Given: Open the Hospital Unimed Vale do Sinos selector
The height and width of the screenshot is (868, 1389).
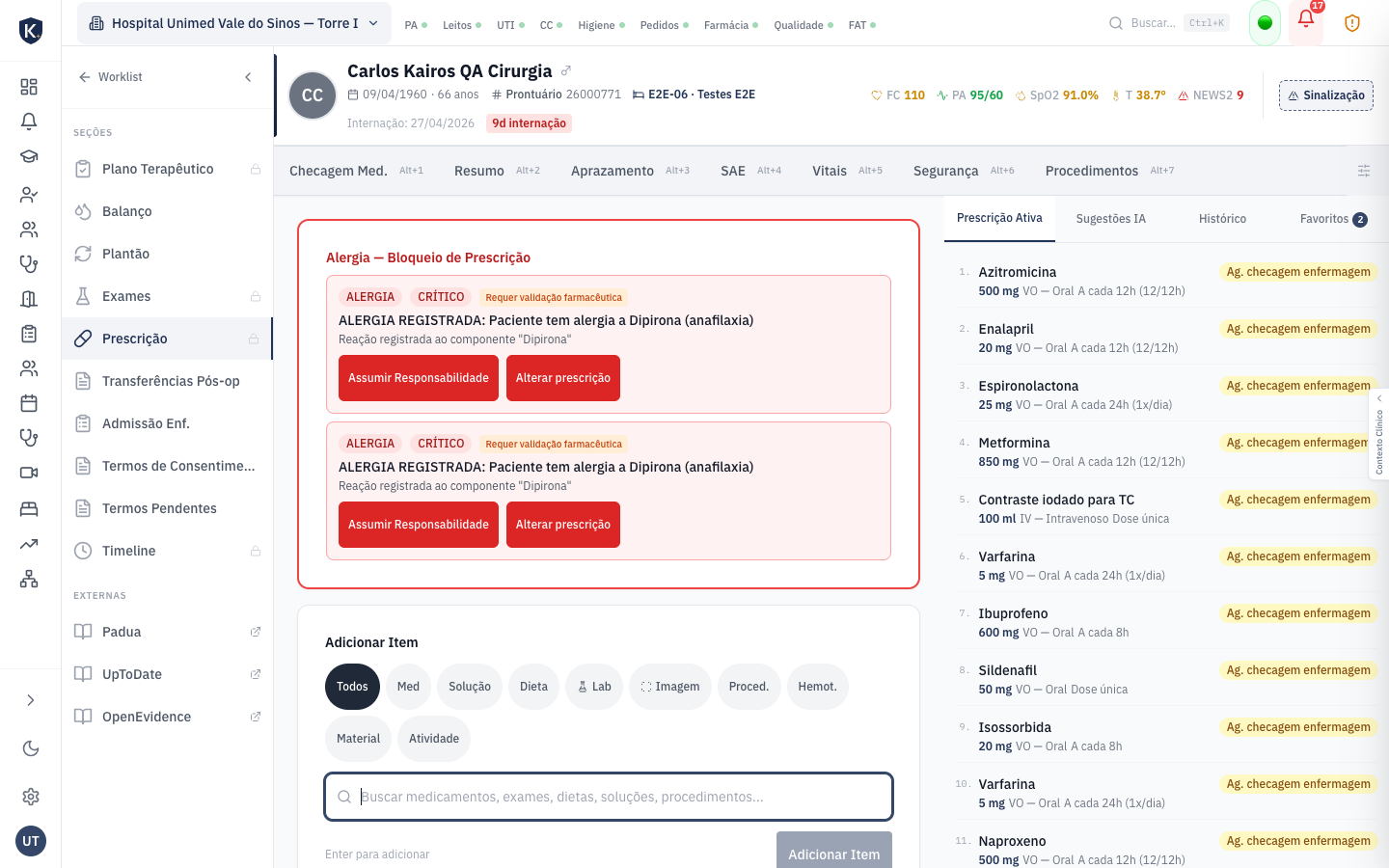Looking at the screenshot, I should 234,23.
